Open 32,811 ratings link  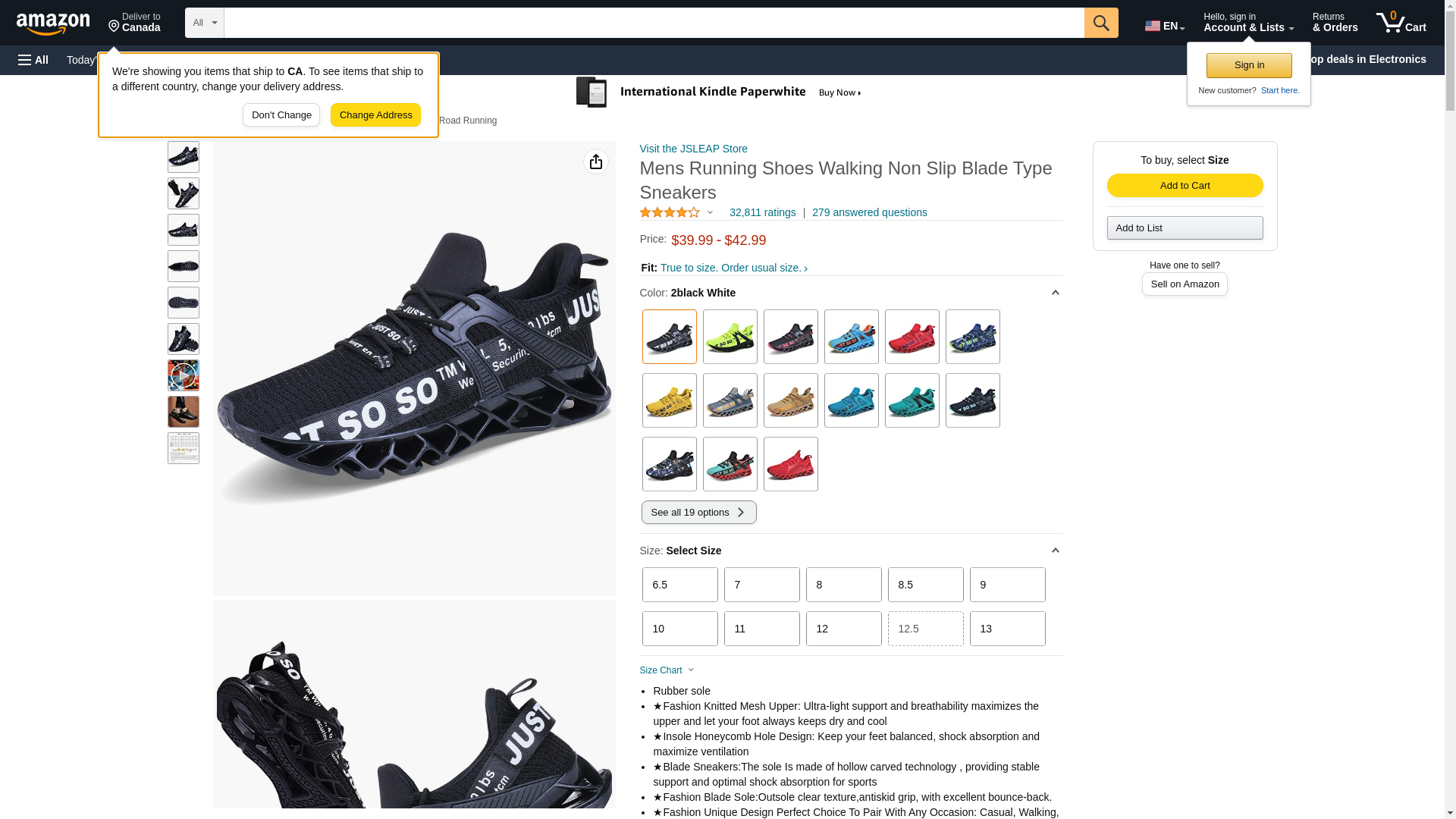click(762, 212)
